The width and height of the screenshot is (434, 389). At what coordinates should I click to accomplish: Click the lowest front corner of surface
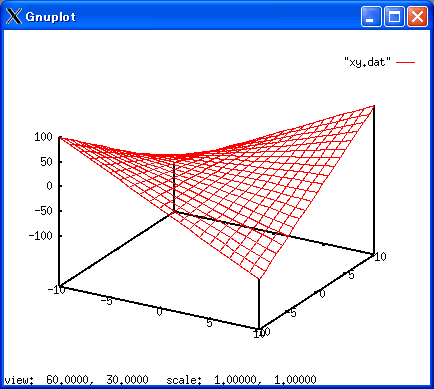pyautogui.click(x=259, y=279)
